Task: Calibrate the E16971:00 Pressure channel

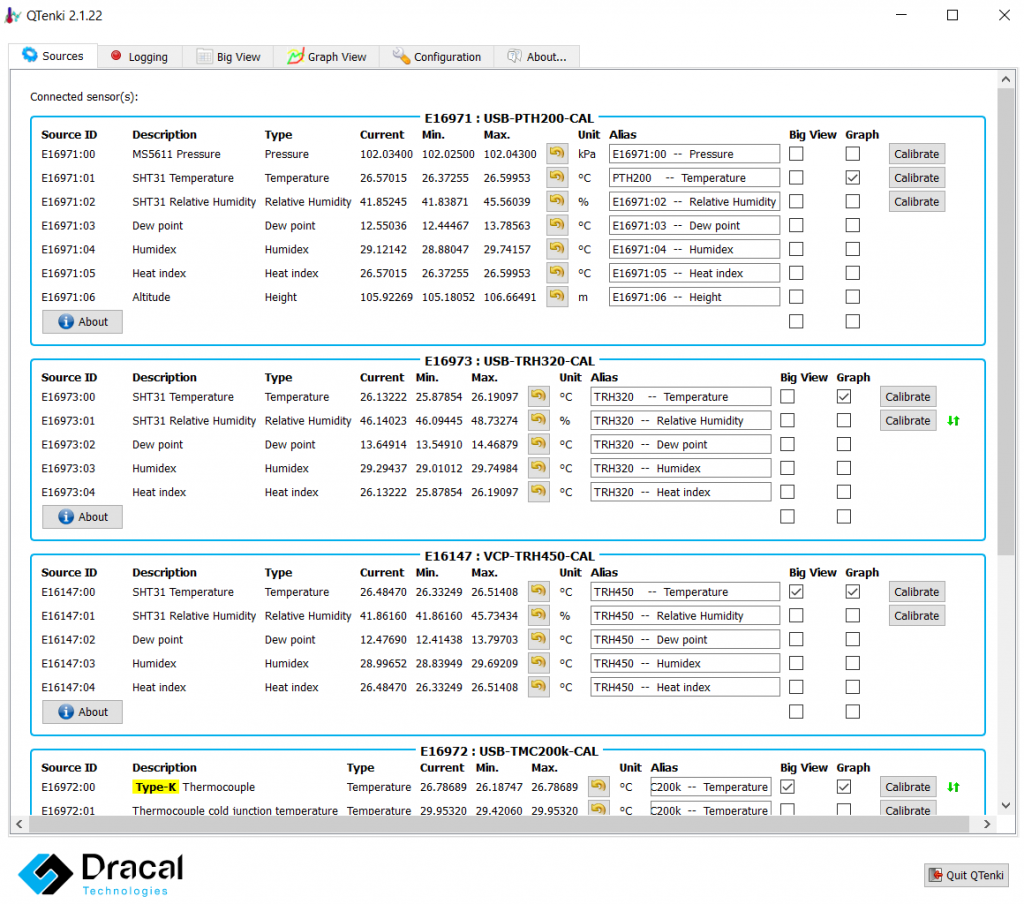Action: 916,154
